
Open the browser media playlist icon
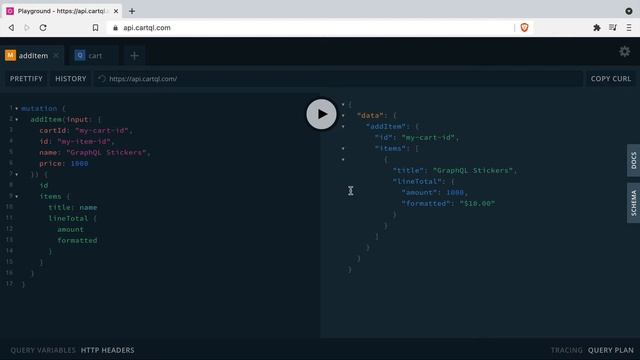pyautogui.click(x=613, y=27)
